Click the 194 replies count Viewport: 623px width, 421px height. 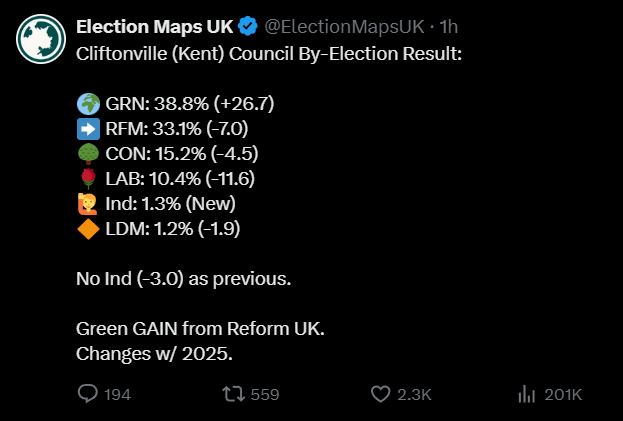point(118,395)
